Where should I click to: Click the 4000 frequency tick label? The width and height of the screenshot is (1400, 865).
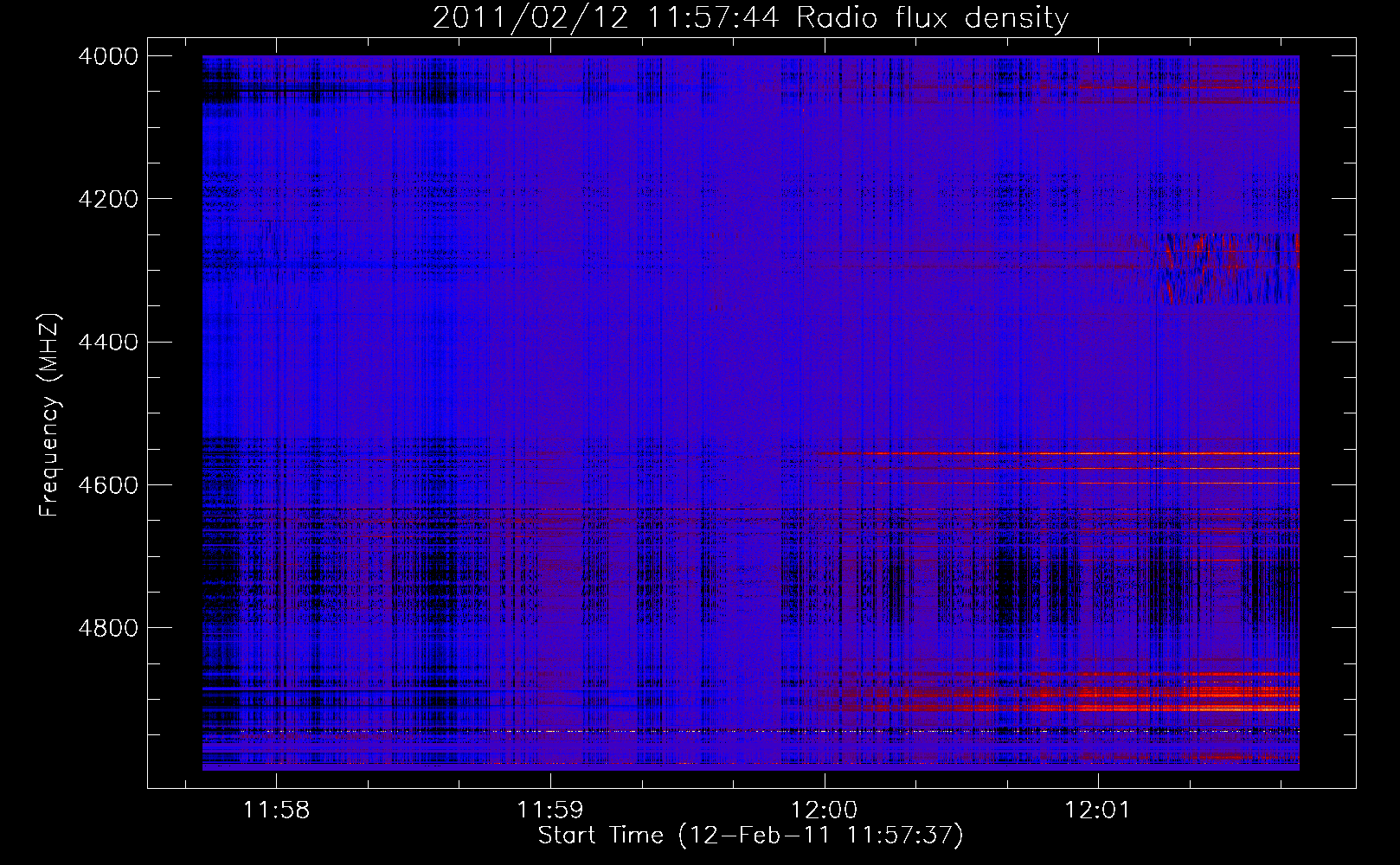tap(108, 56)
